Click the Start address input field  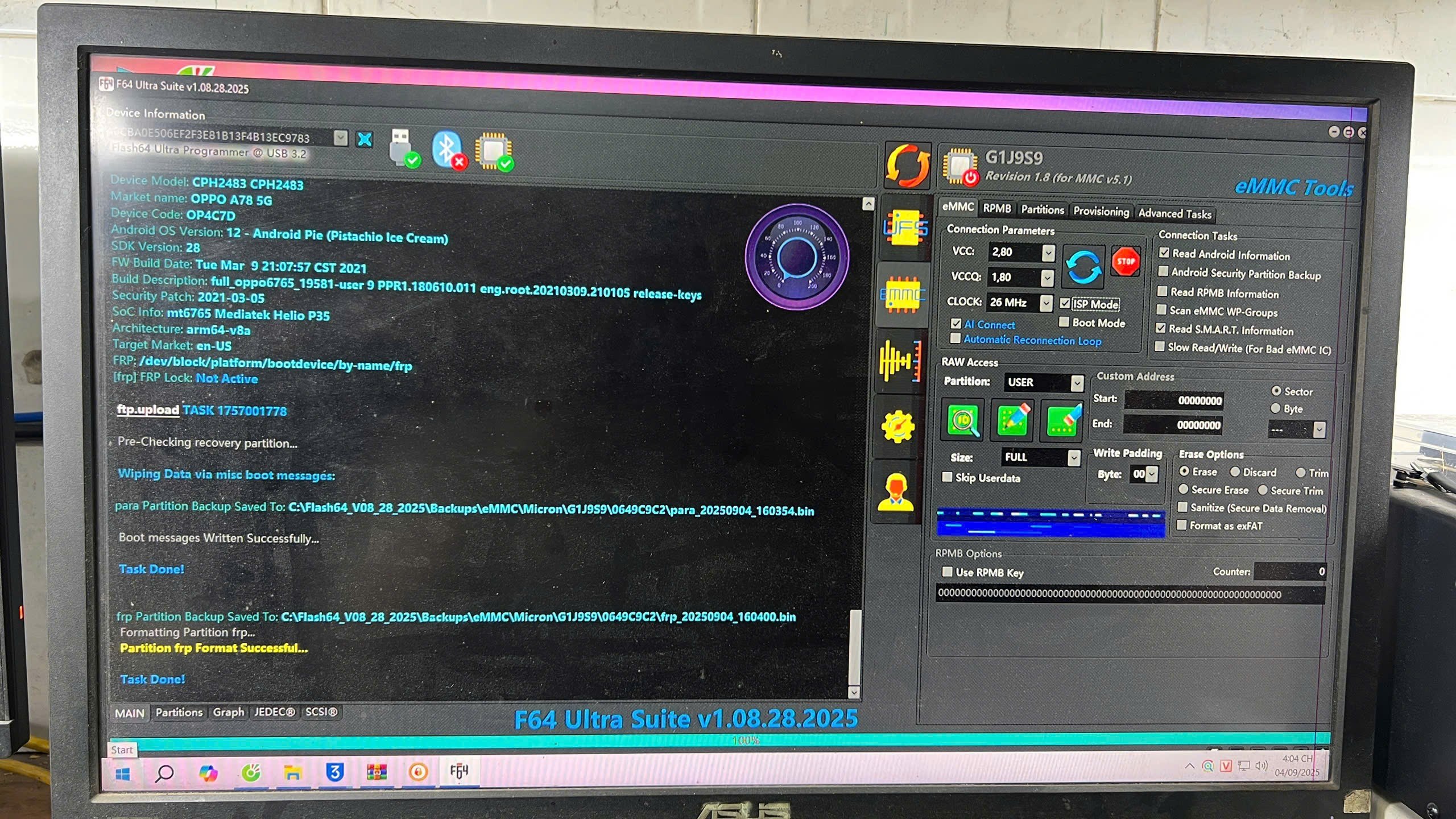1173,400
